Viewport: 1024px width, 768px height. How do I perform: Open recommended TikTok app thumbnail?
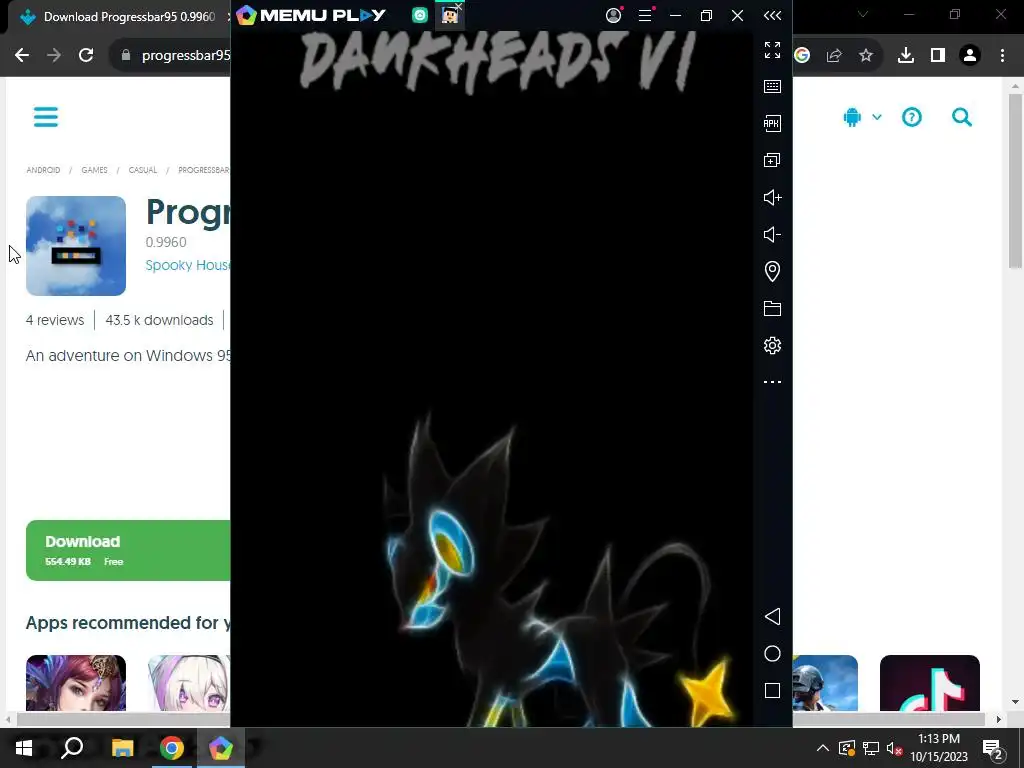pyautogui.click(x=929, y=682)
